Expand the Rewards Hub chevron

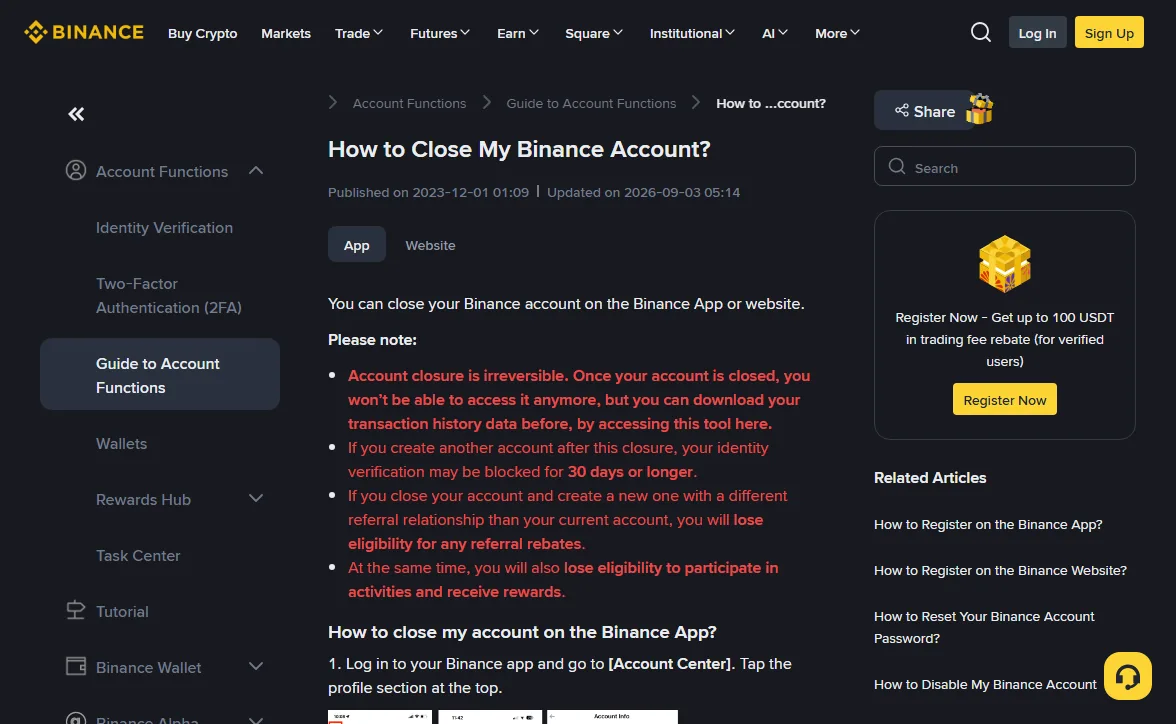[x=256, y=498]
